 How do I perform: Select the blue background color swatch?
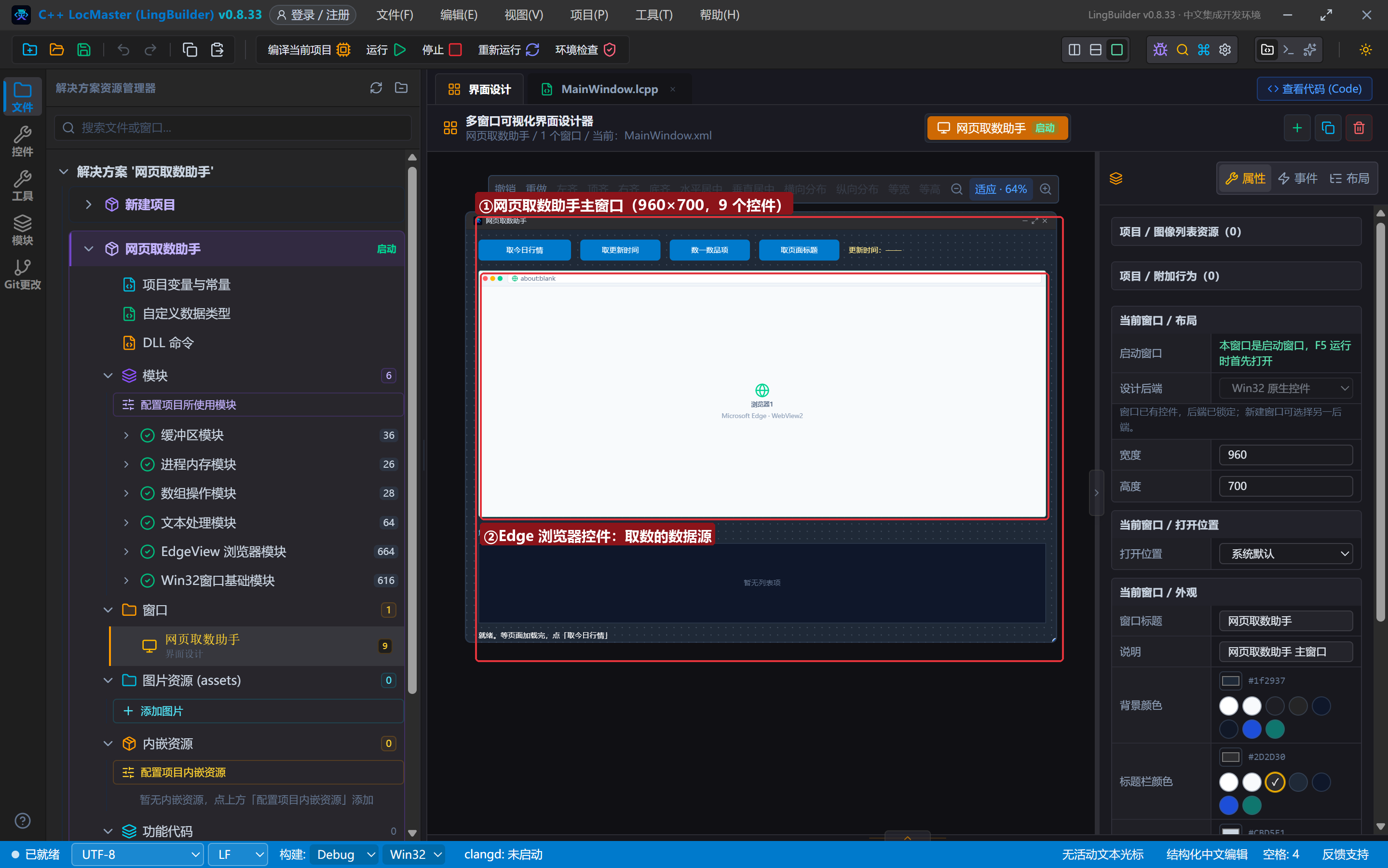(x=1252, y=729)
